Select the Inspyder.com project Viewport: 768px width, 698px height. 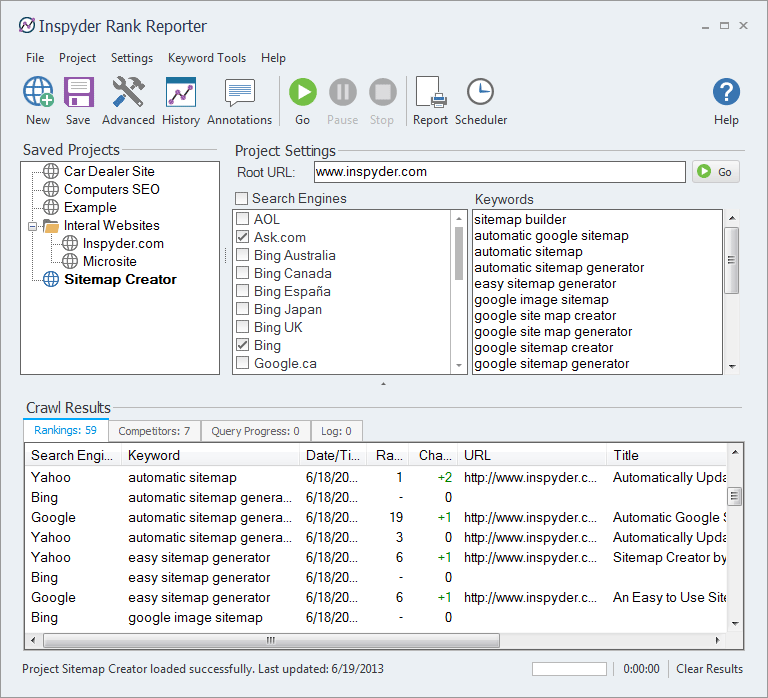pyautogui.click(x=123, y=244)
